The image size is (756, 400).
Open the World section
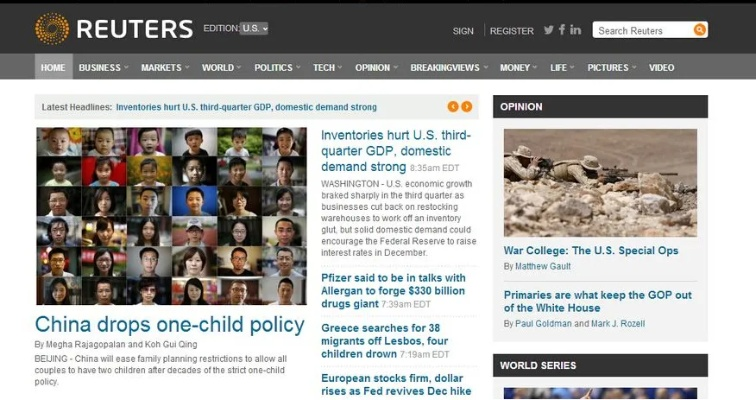(x=217, y=68)
